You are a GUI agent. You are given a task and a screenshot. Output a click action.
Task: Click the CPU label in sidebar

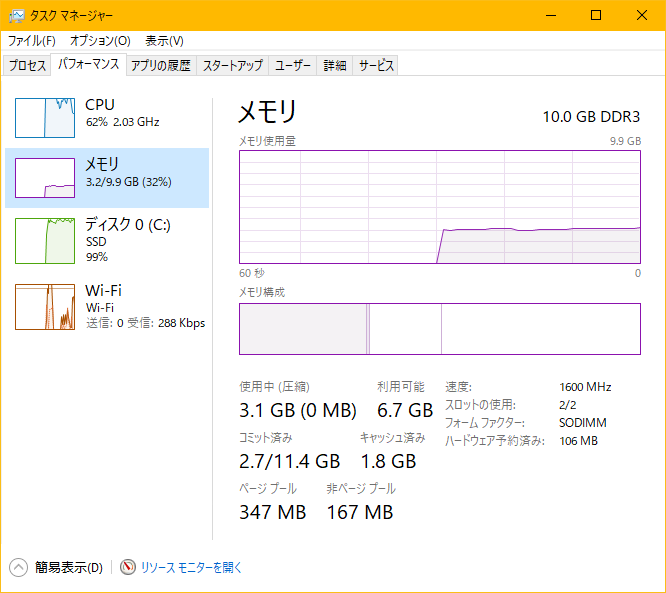coord(100,105)
